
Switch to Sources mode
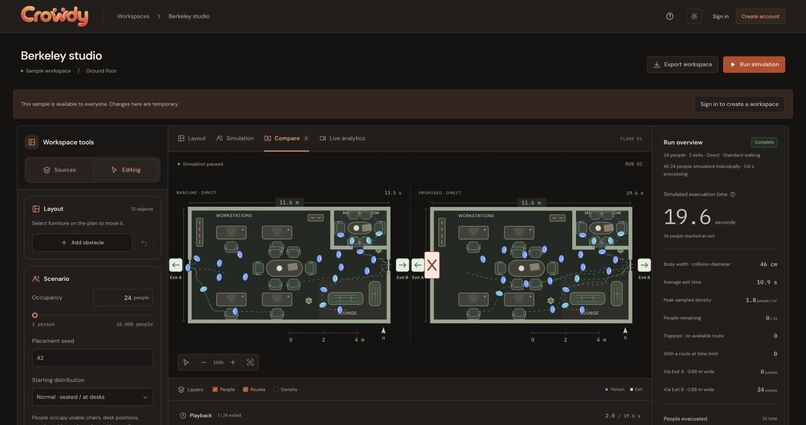(x=60, y=170)
